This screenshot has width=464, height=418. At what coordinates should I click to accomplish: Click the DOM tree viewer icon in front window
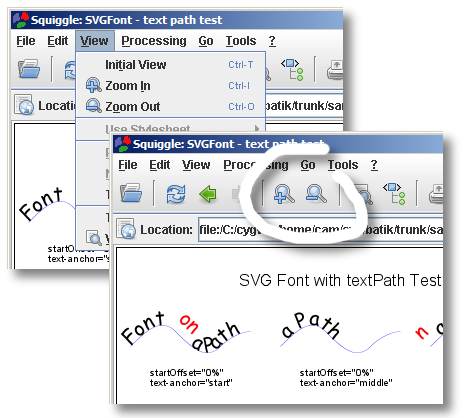395,194
